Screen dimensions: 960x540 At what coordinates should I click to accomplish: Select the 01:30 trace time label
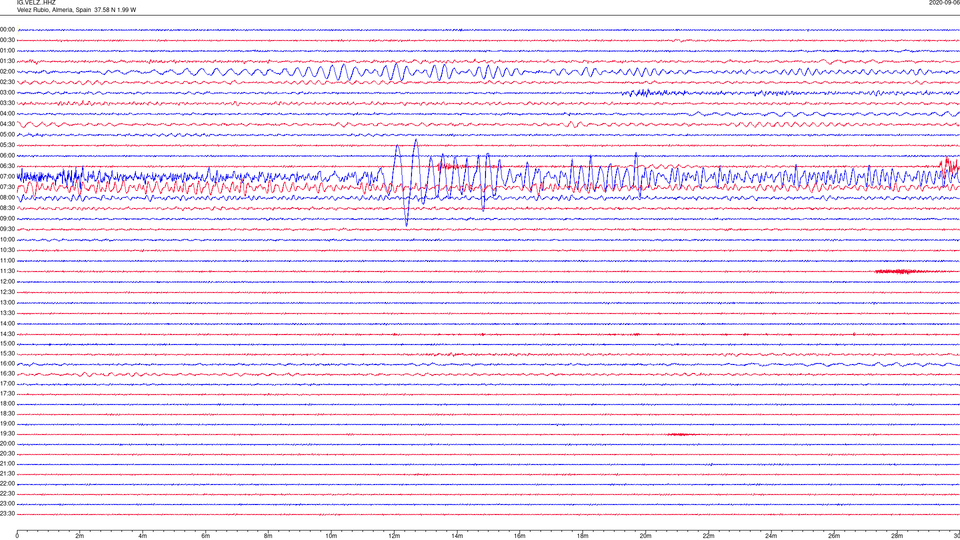(8, 61)
